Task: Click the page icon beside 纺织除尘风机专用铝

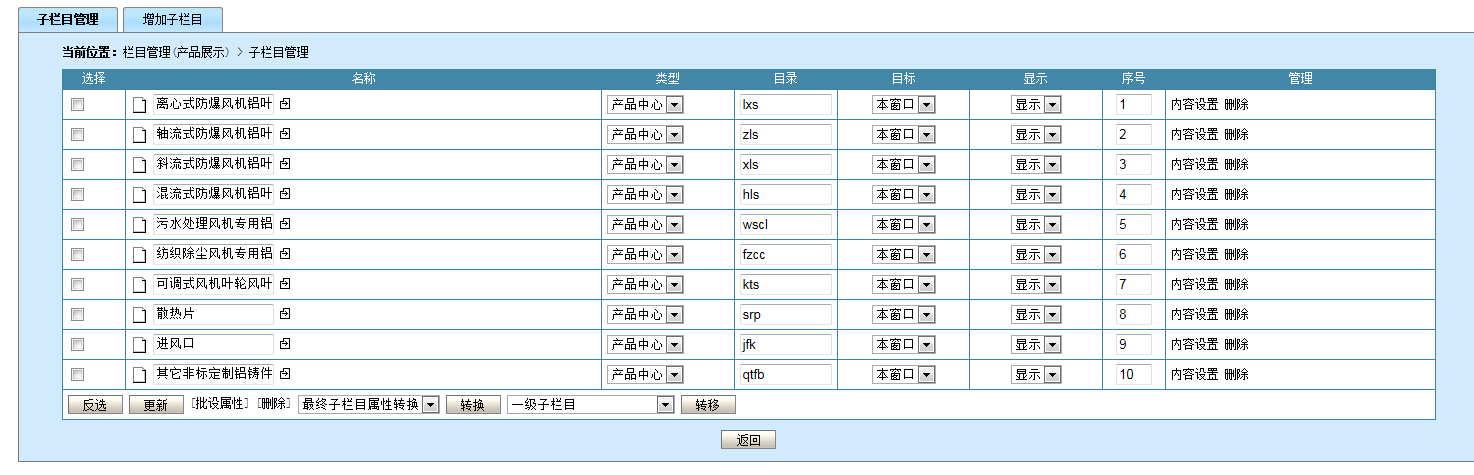Action: click(140, 255)
